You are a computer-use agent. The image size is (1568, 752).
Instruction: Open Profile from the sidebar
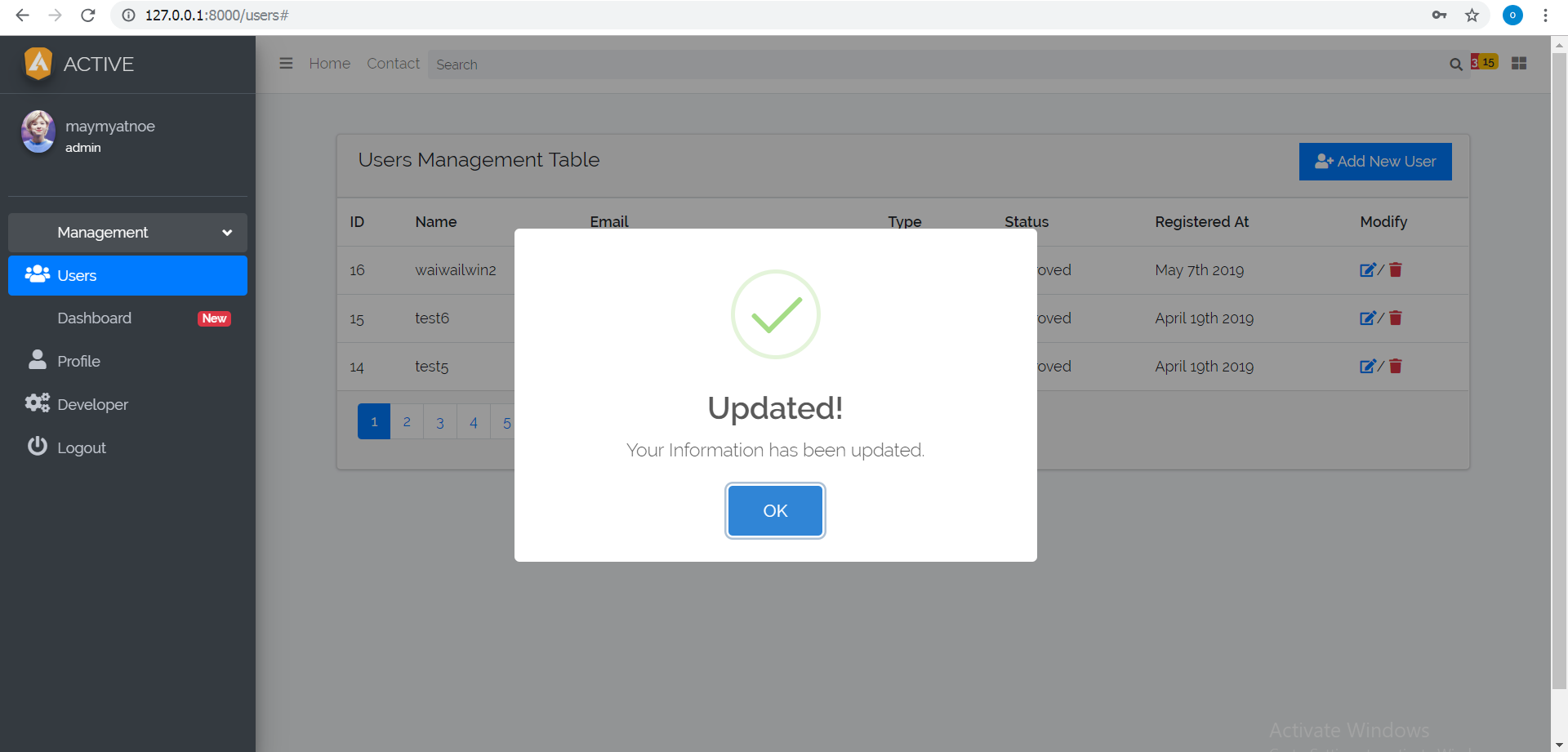click(127, 362)
